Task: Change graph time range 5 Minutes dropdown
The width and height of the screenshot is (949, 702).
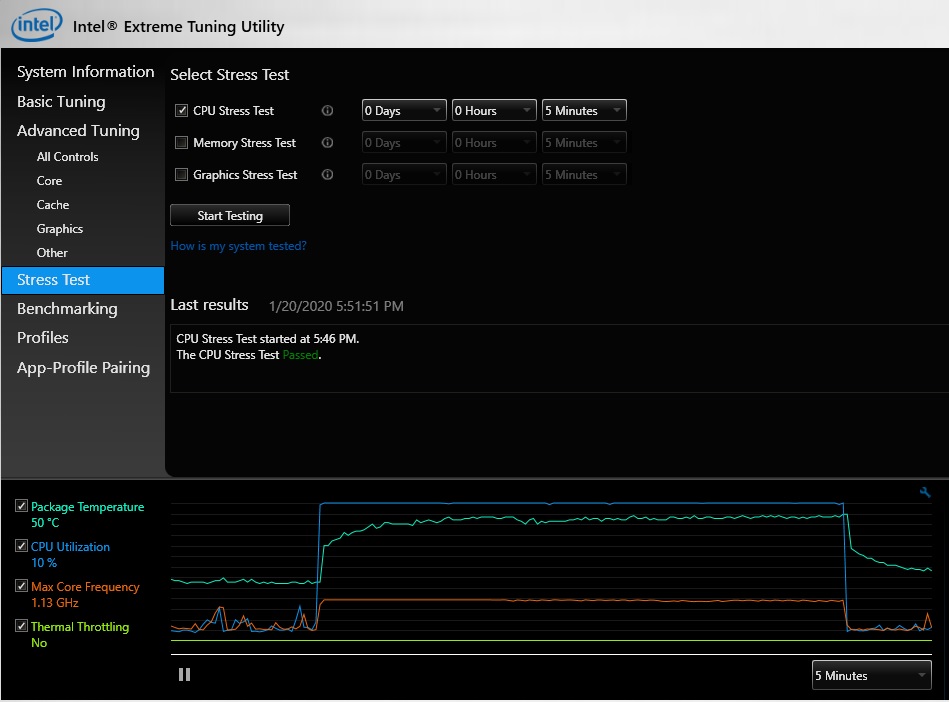Action: pos(872,675)
